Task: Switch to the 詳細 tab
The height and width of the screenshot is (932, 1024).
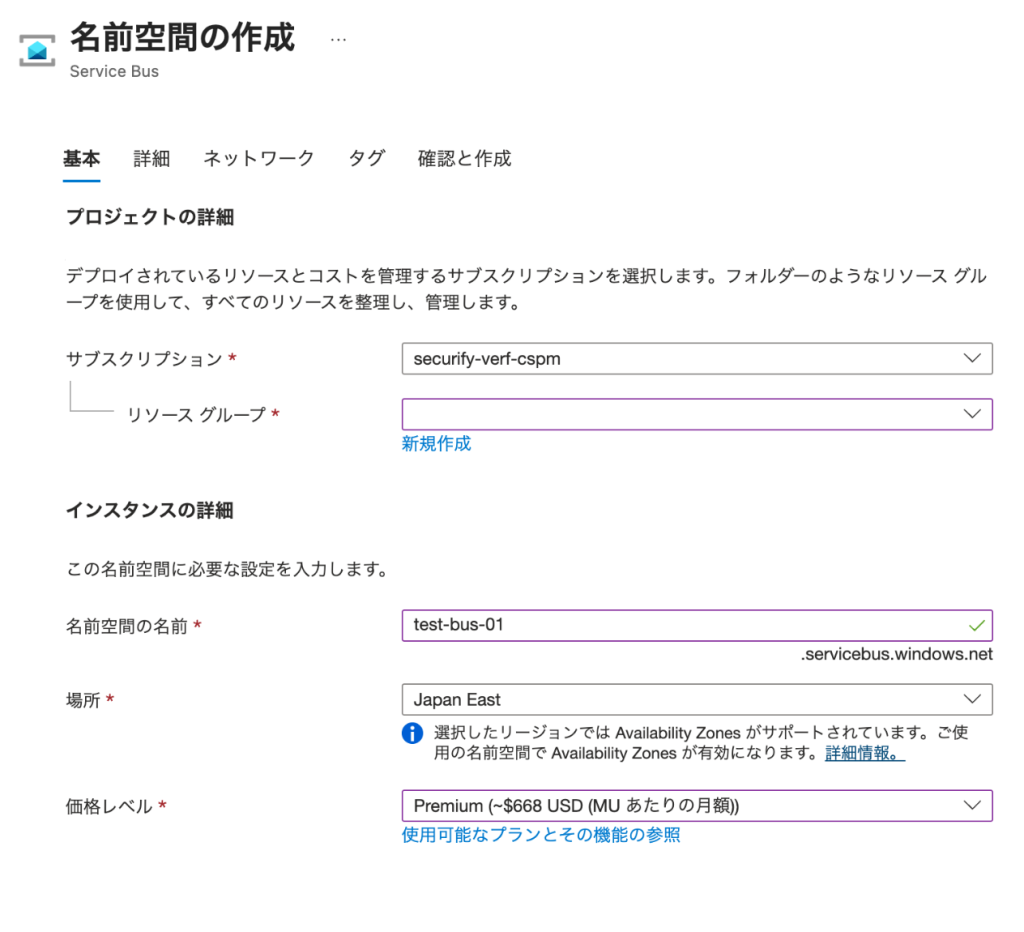Action: pyautogui.click(x=152, y=158)
